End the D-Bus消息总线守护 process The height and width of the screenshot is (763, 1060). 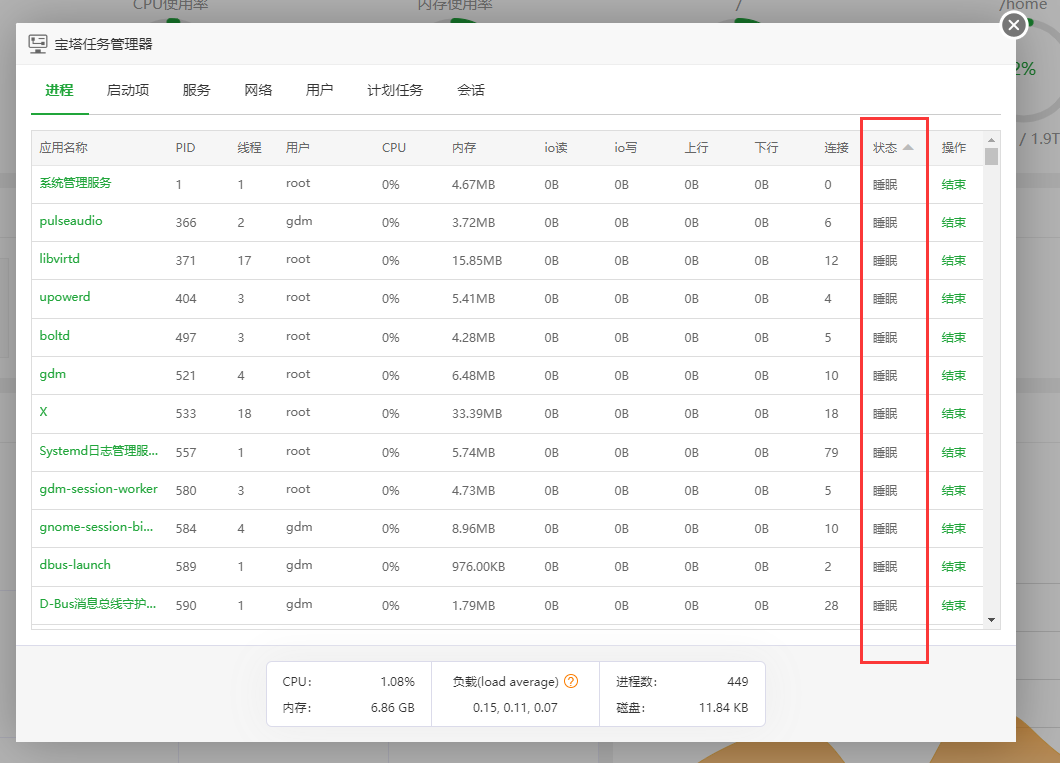pos(953,606)
